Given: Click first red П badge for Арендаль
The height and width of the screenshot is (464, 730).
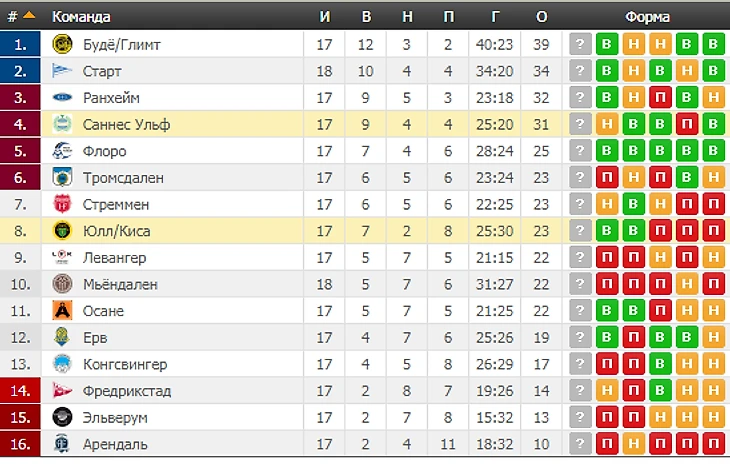Looking at the screenshot, I should [x=607, y=444].
